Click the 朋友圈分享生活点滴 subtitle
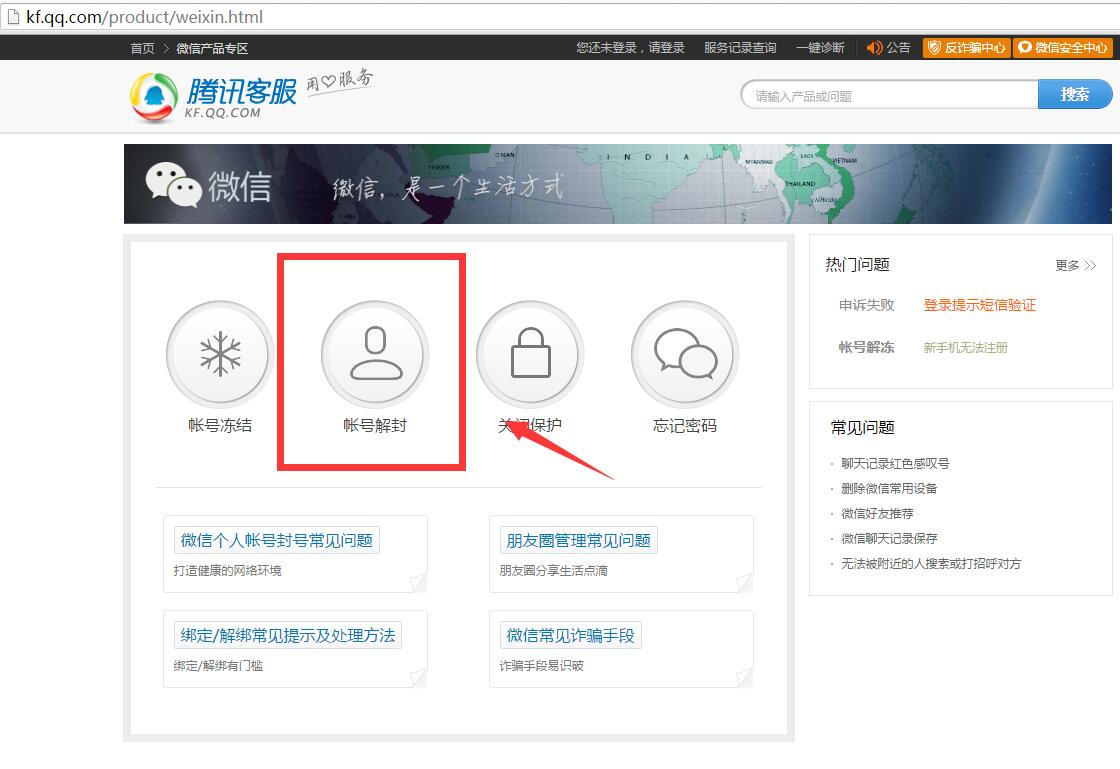 pyautogui.click(x=554, y=571)
